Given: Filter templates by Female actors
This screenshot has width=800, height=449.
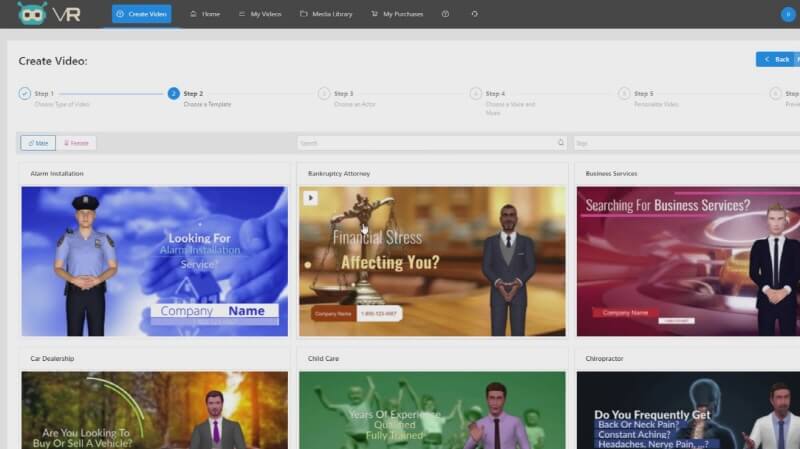Looking at the screenshot, I should click(76, 143).
